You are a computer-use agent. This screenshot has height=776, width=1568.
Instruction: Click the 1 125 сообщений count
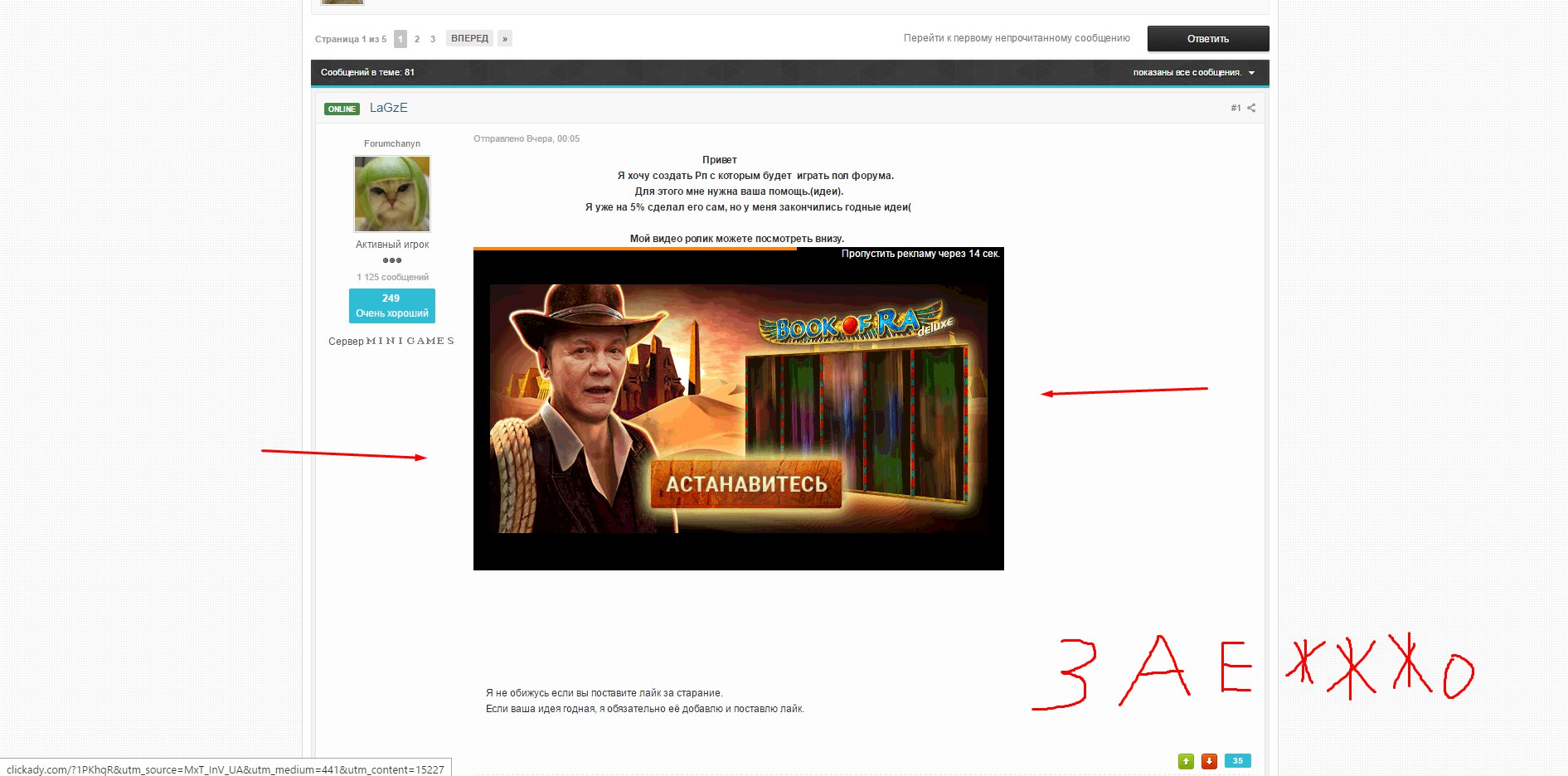(392, 277)
